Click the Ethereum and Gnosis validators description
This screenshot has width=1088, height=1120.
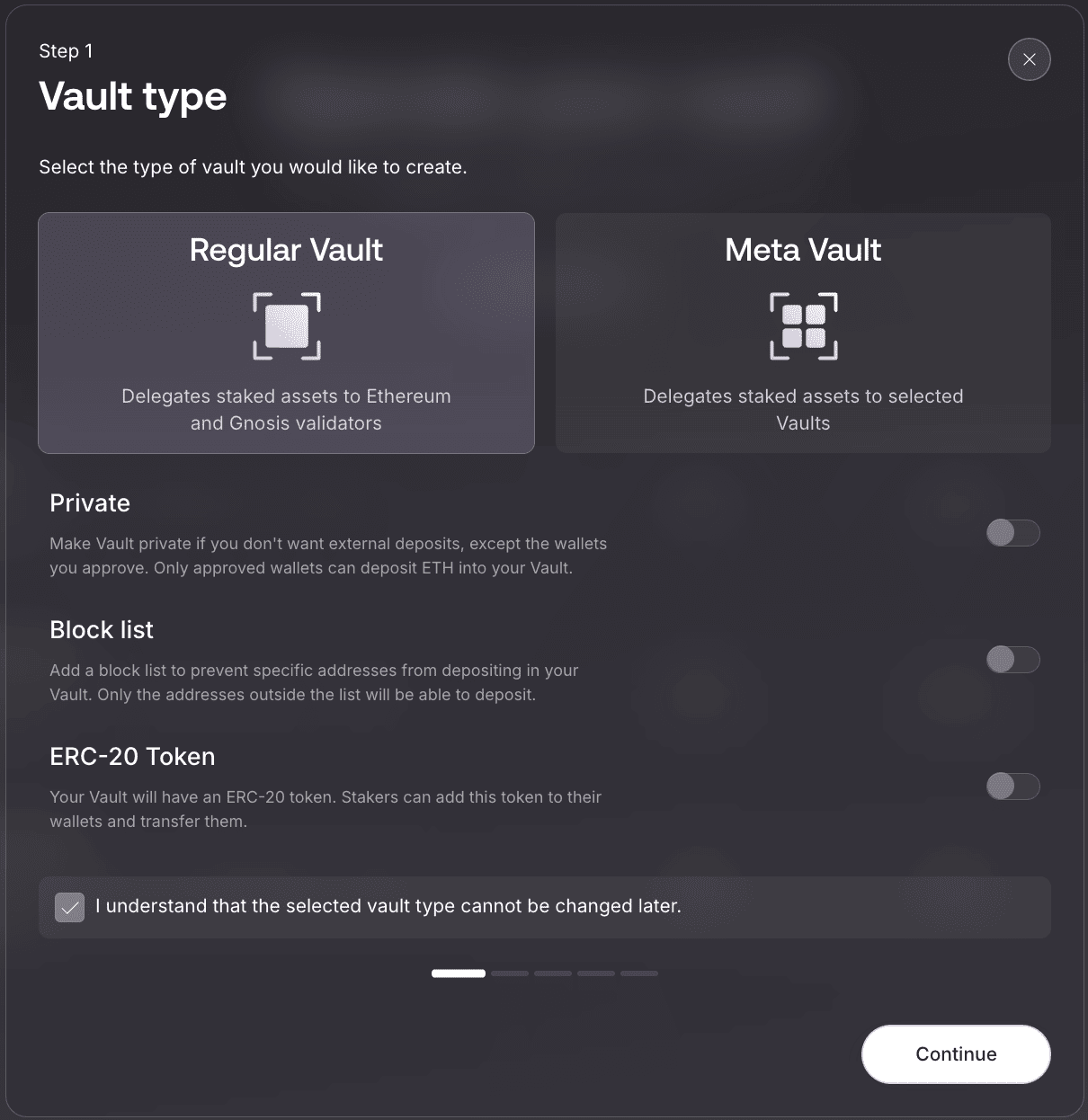click(x=286, y=410)
